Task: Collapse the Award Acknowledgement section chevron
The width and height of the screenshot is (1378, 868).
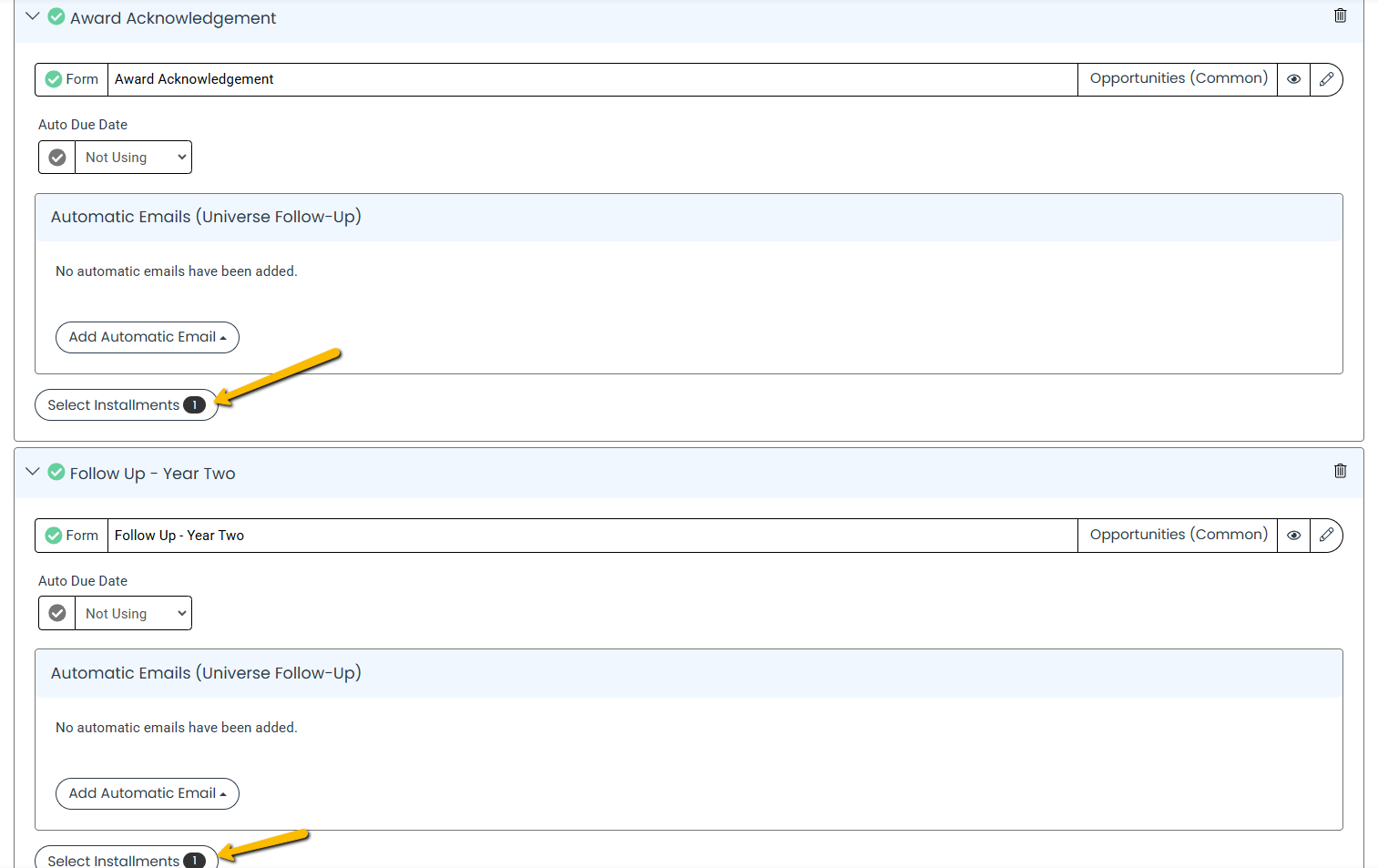Action: click(33, 16)
